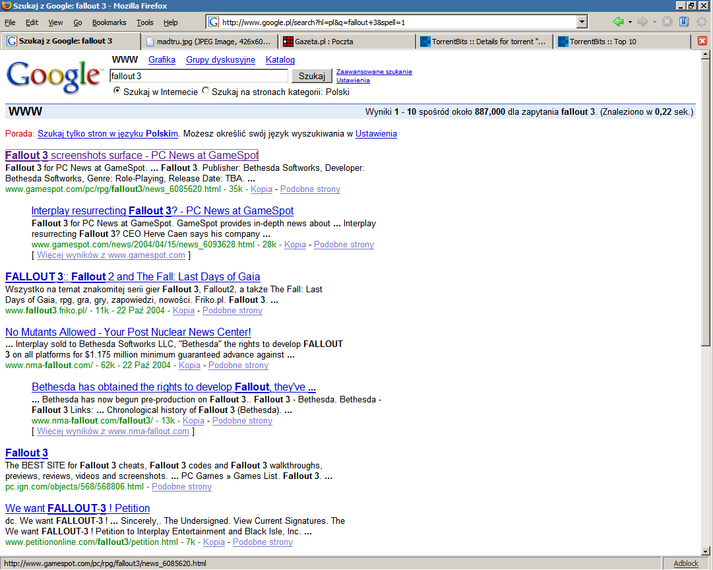Image resolution: width=713 pixels, height=570 pixels.
Task: Click the madtru.jpg tab page icon
Action: coord(151,42)
